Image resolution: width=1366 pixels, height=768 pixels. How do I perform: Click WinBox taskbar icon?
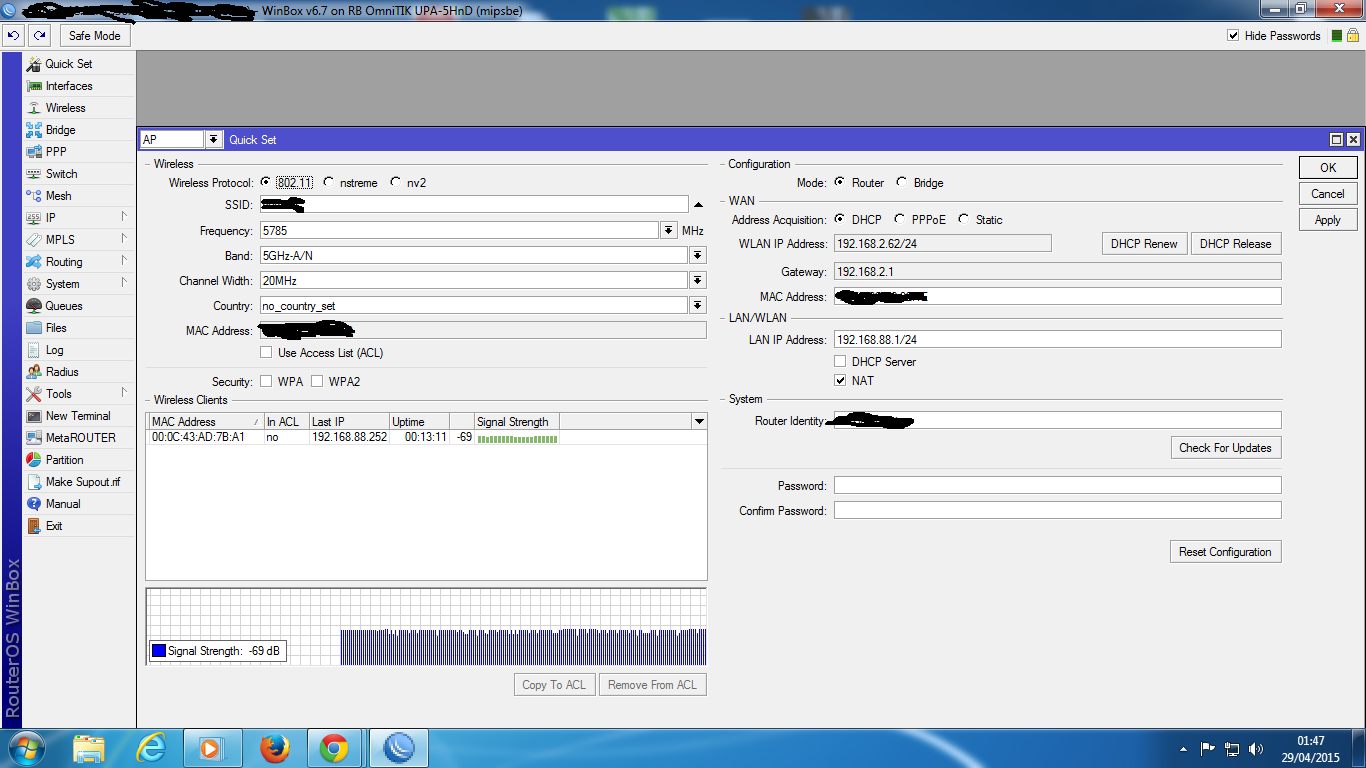[399, 748]
